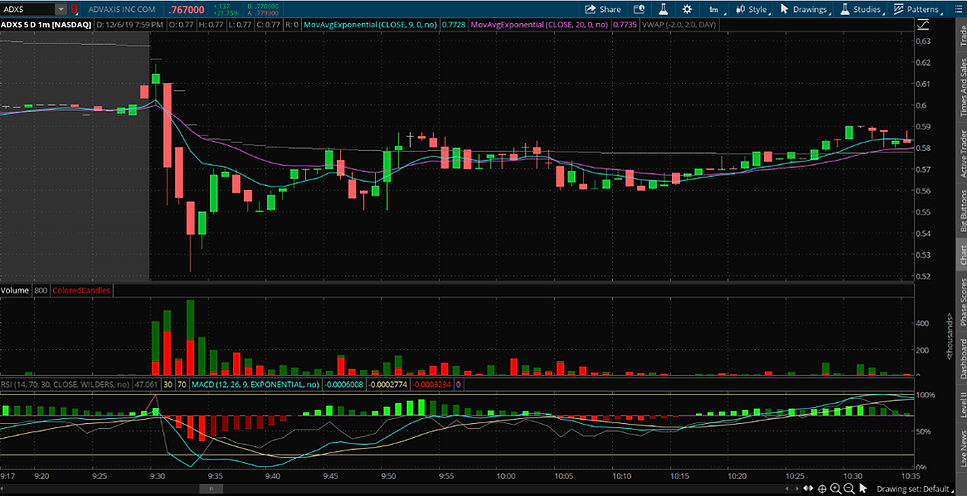Click the Share button
Image resolution: width=967 pixels, height=496 pixels.
pyautogui.click(x=603, y=9)
